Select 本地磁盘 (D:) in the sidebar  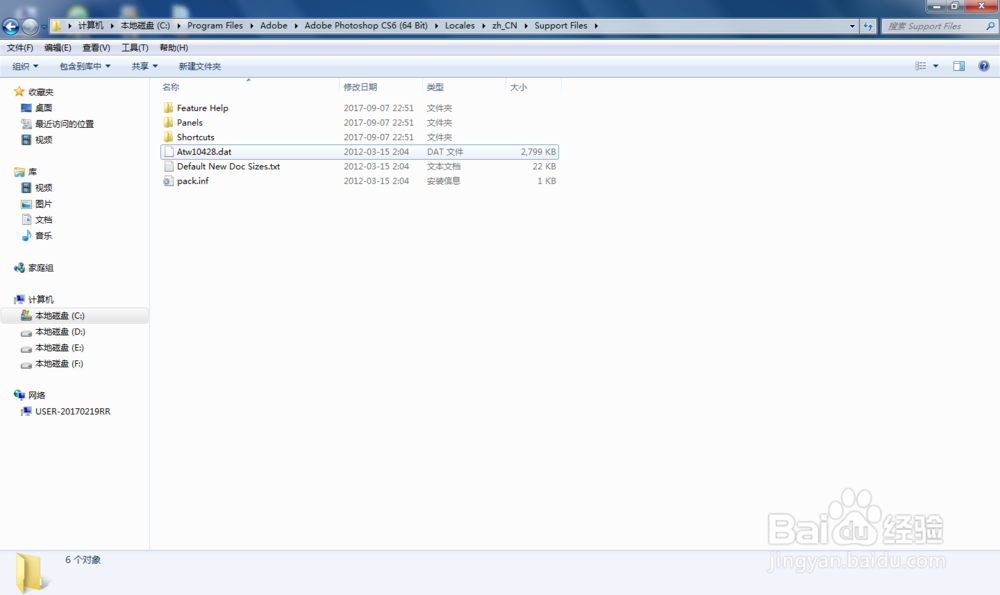(60, 332)
